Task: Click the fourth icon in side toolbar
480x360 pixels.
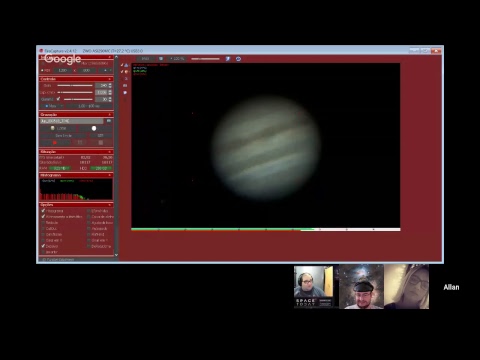Action: click(x=125, y=86)
